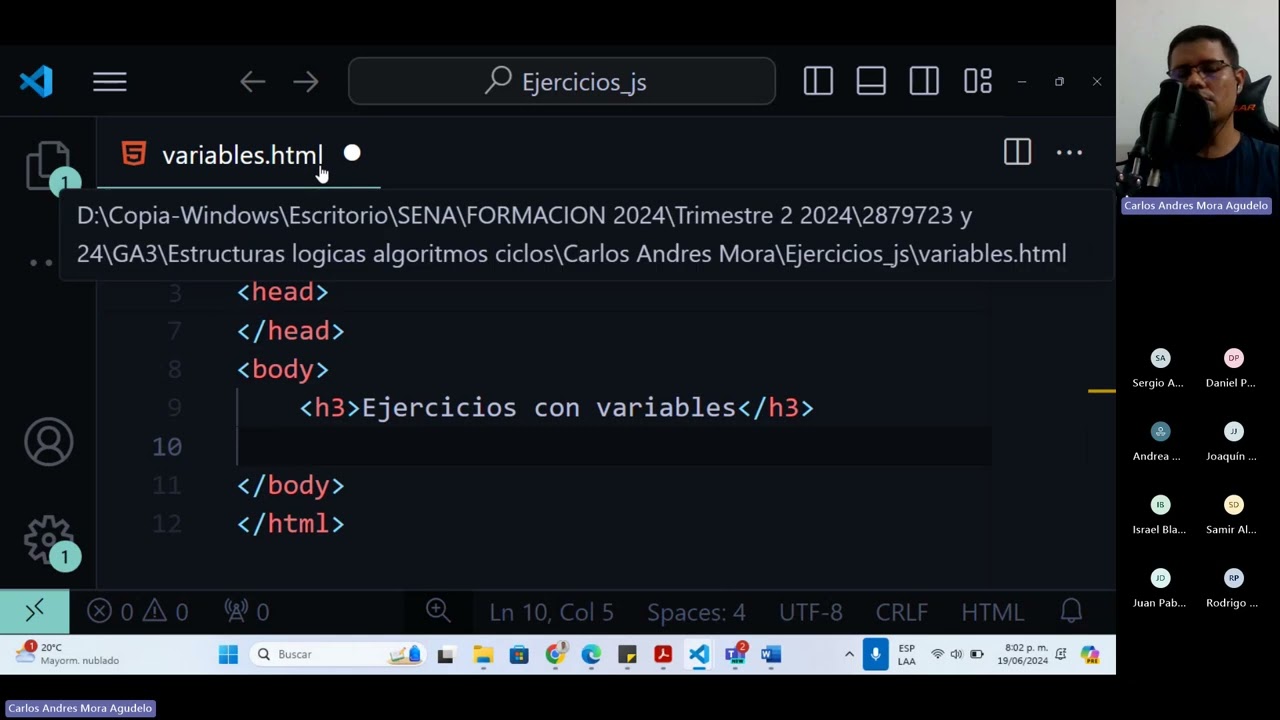The image size is (1280, 720).
Task: Switch to VS Code taskbar icon
Action: click(x=699, y=655)
